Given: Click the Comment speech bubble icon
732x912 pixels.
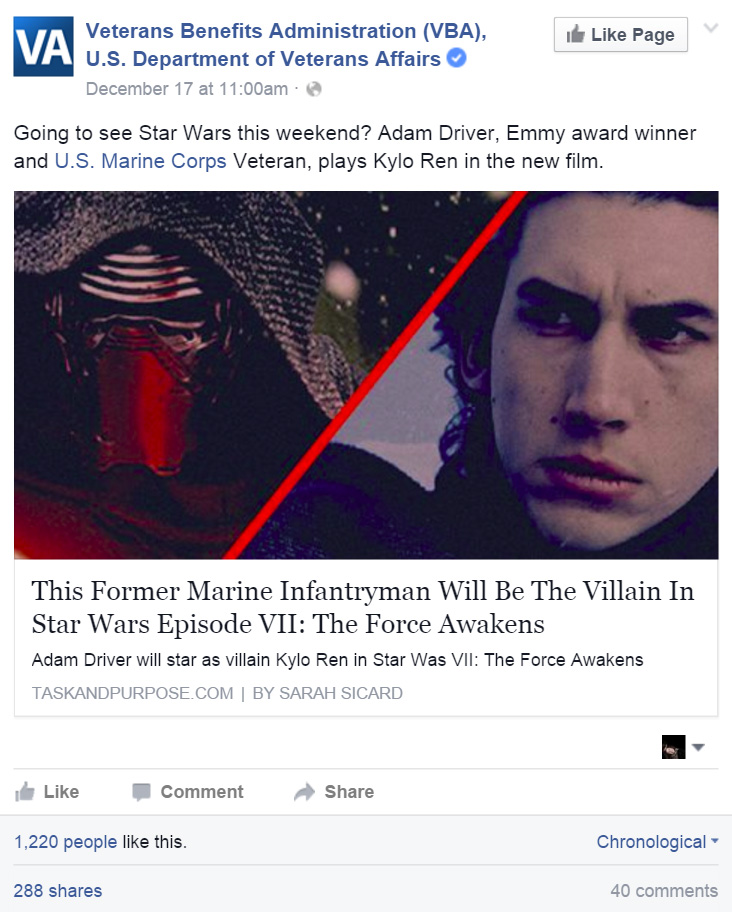Looking at the screenshot, I should click(141, 792).
